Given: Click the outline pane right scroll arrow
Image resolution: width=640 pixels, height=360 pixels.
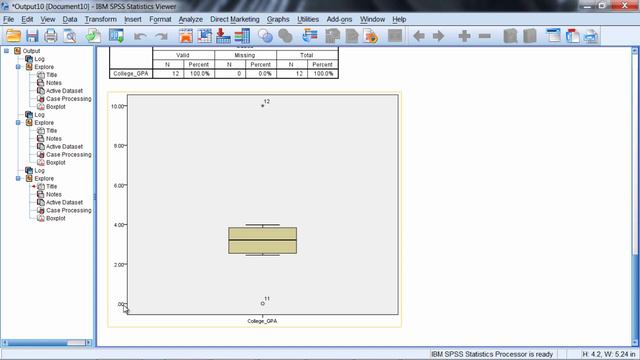Looking at the screenshot, I should (88, 342).
